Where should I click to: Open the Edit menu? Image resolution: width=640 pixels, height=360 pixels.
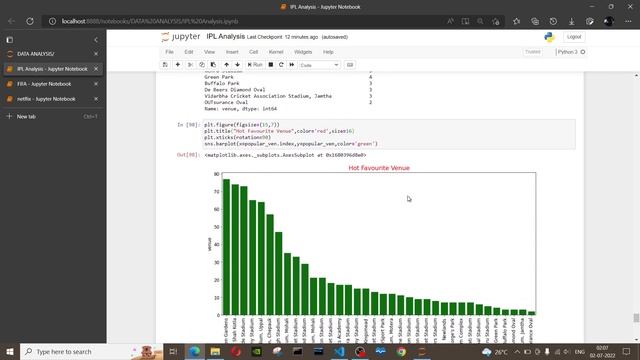tap(189, 52)
